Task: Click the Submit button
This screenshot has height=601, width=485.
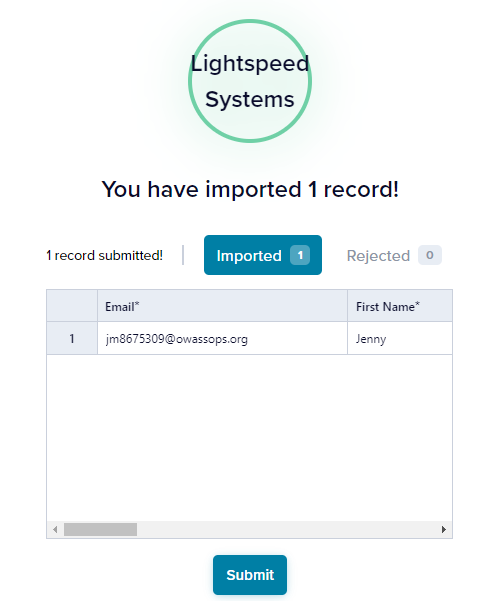Action: (250, 575)
